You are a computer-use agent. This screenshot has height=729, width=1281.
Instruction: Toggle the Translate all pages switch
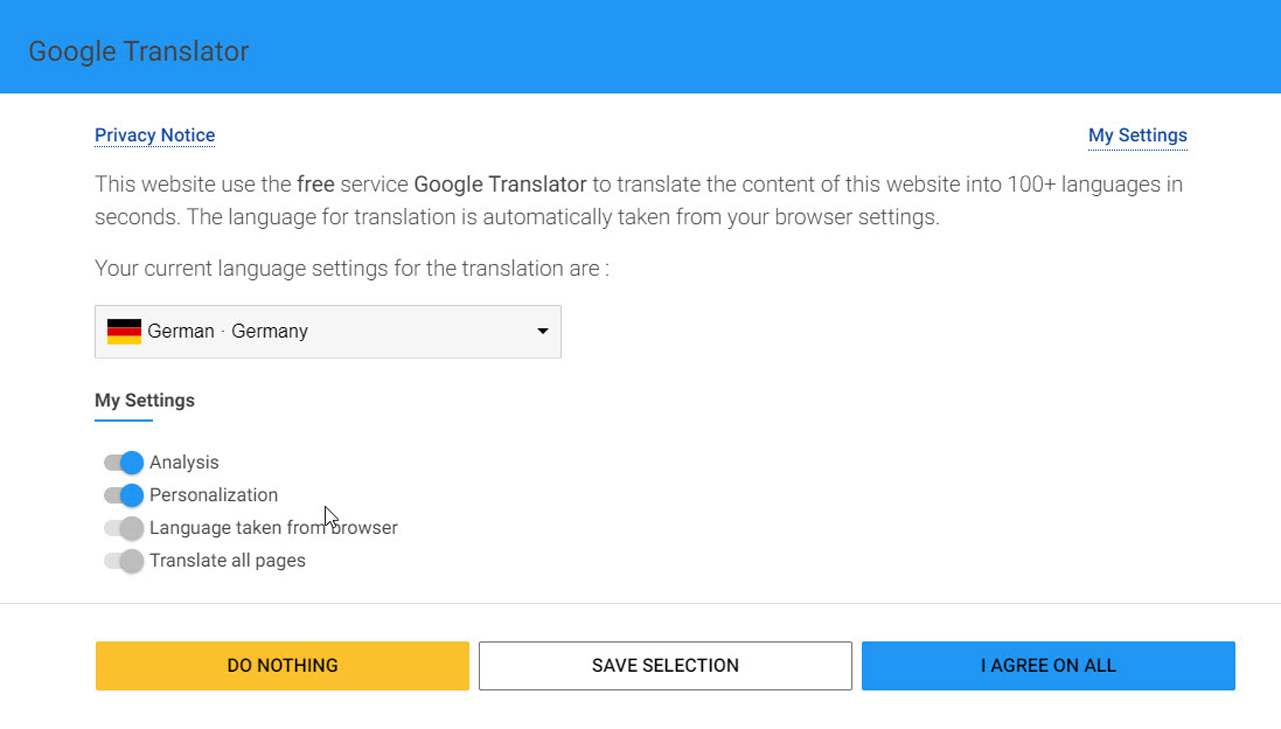click(124, 561)
